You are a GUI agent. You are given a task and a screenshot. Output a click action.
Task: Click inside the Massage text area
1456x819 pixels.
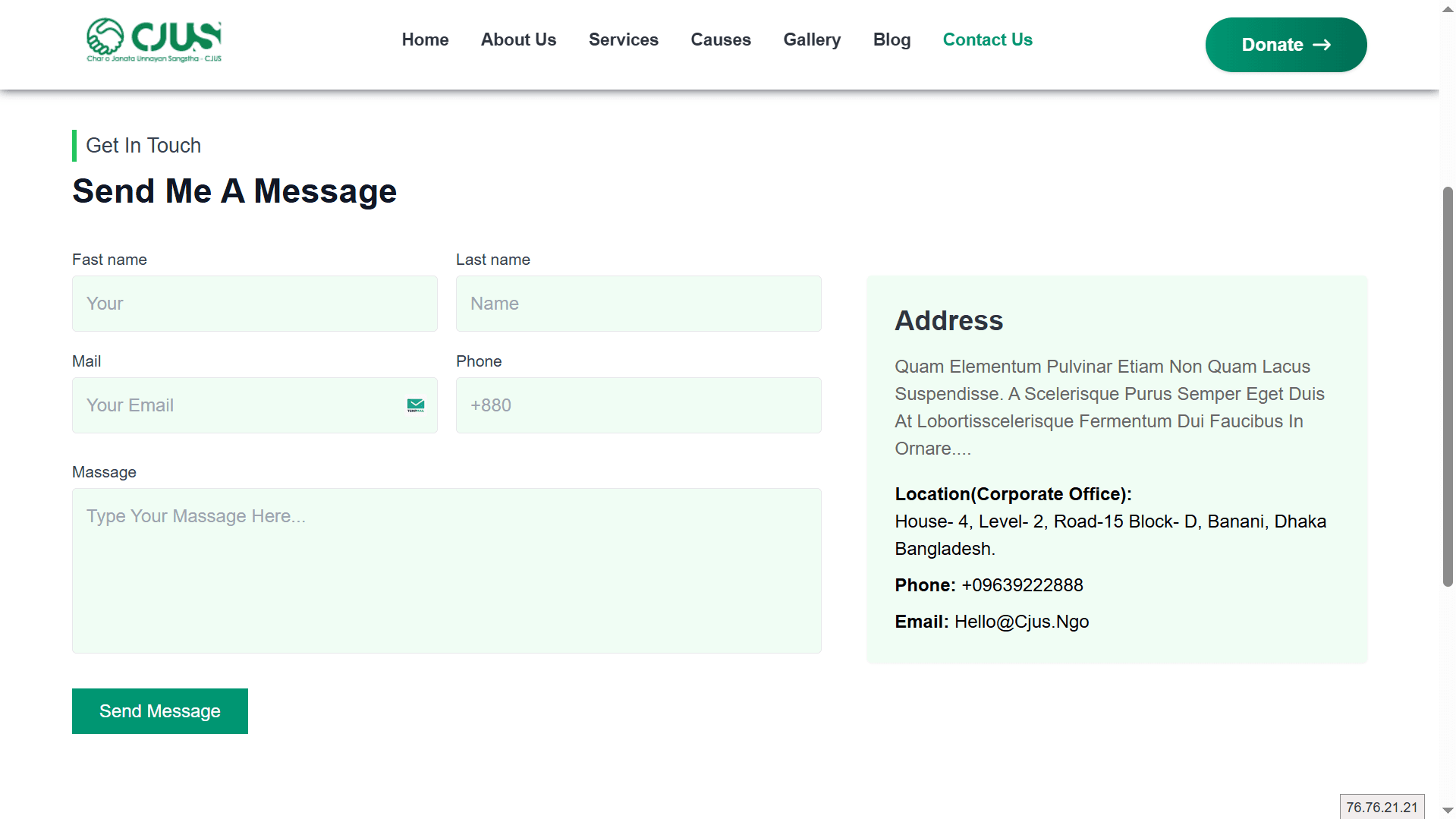446,571
